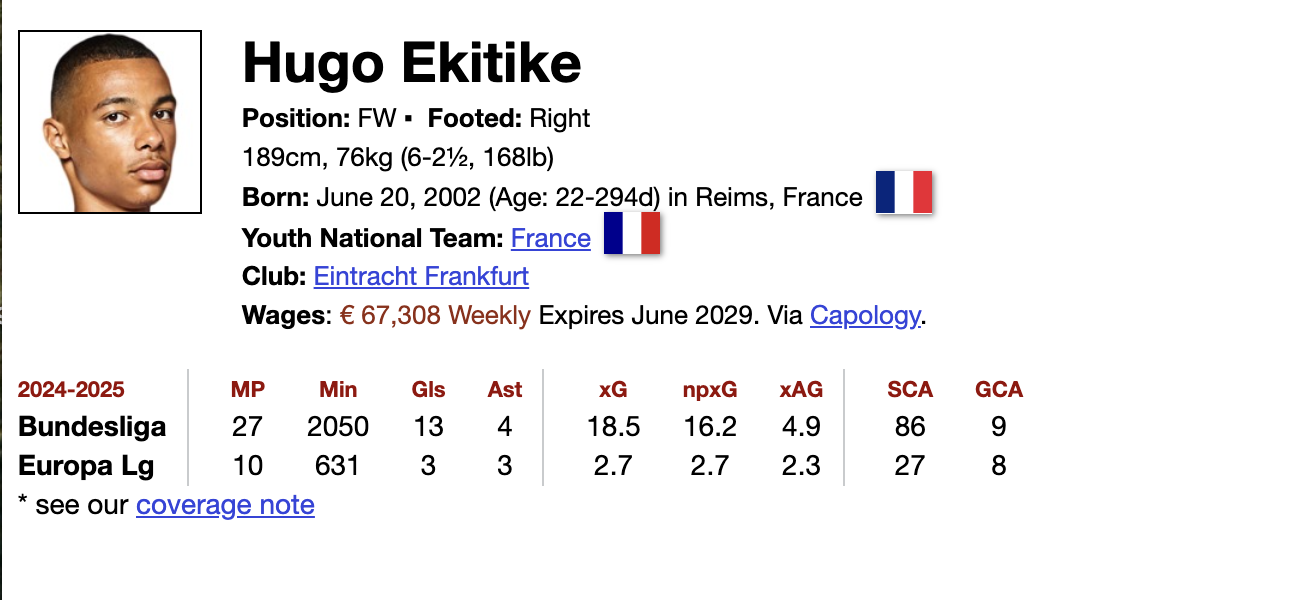Click the xAG column header
The width and height of the screenshot is (1292, 600).
801,390
